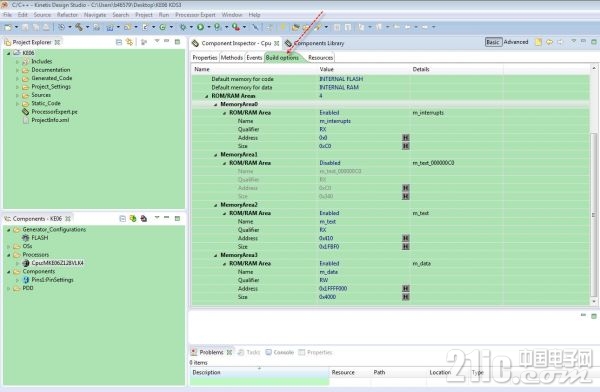Click H hex button for MemoryArea0 Address
Screen dimensions: 600x392
(x=406, y=137)
